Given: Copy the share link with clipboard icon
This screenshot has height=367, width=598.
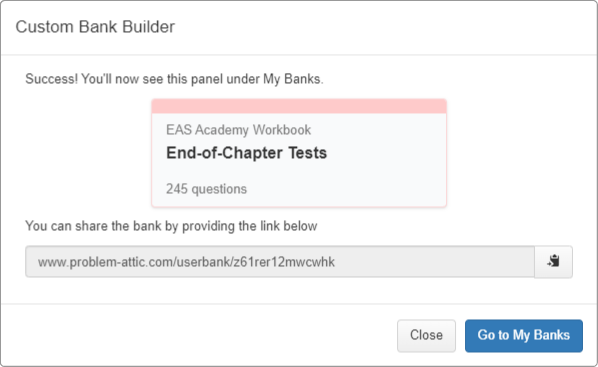Looking at the screenshot, I should point(553,262).
